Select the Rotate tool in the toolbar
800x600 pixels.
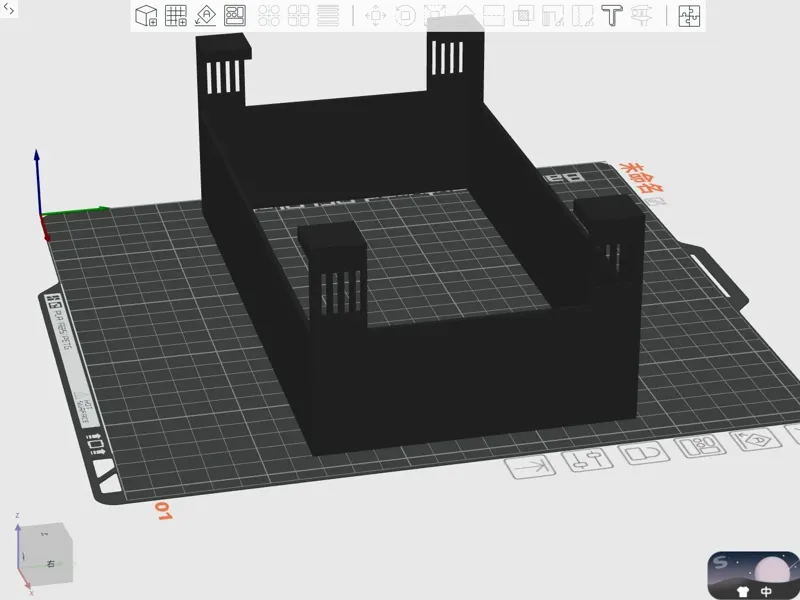[x=405, y=15]
